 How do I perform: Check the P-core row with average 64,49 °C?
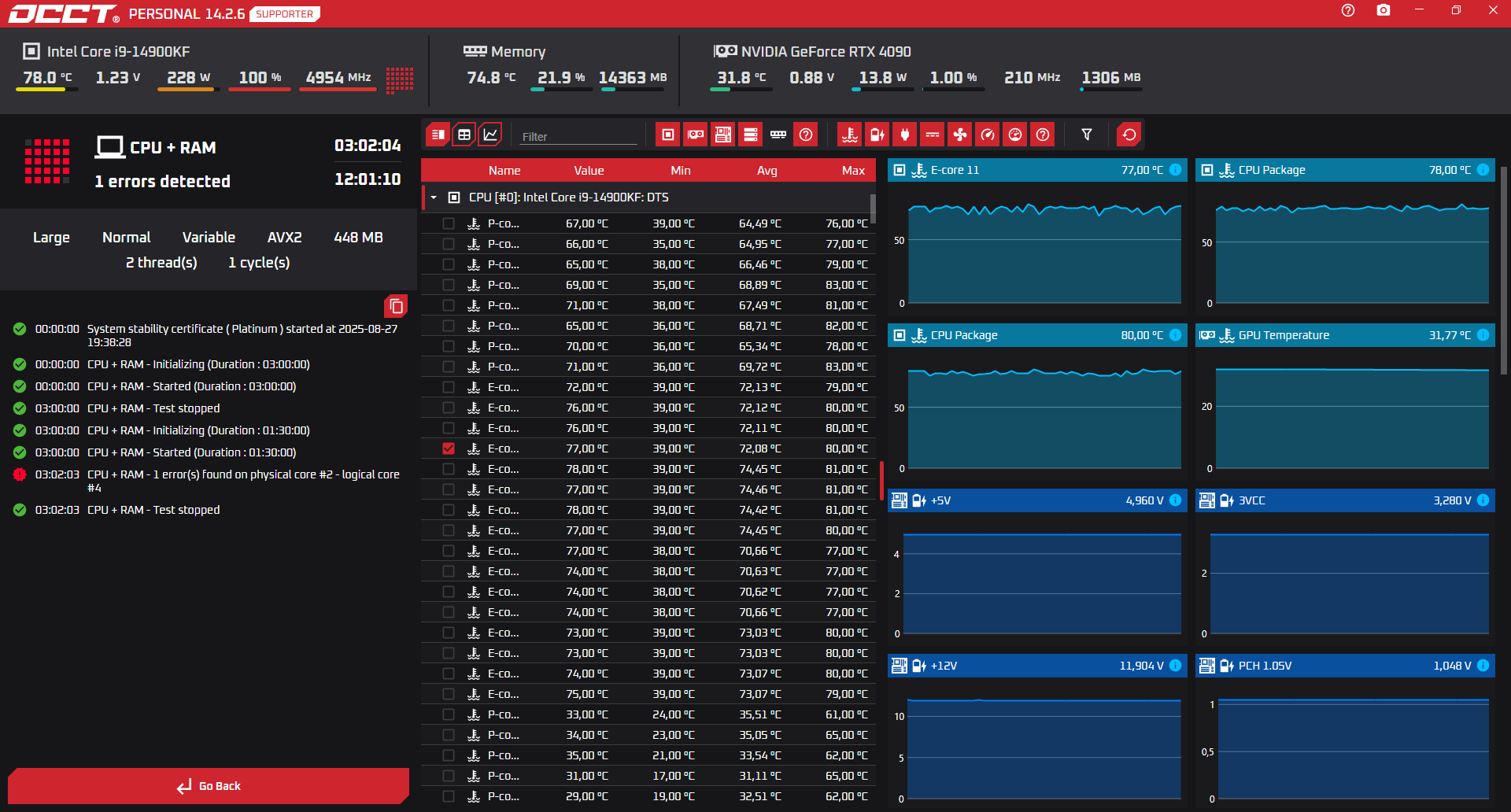click(449, 223)
